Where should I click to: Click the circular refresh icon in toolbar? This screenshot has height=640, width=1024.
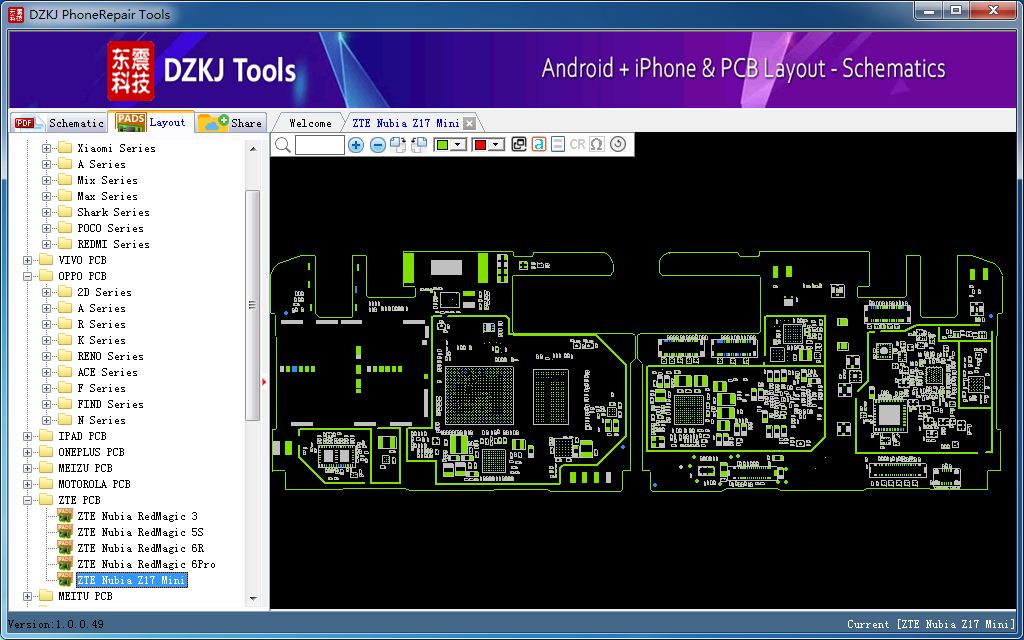617,145
